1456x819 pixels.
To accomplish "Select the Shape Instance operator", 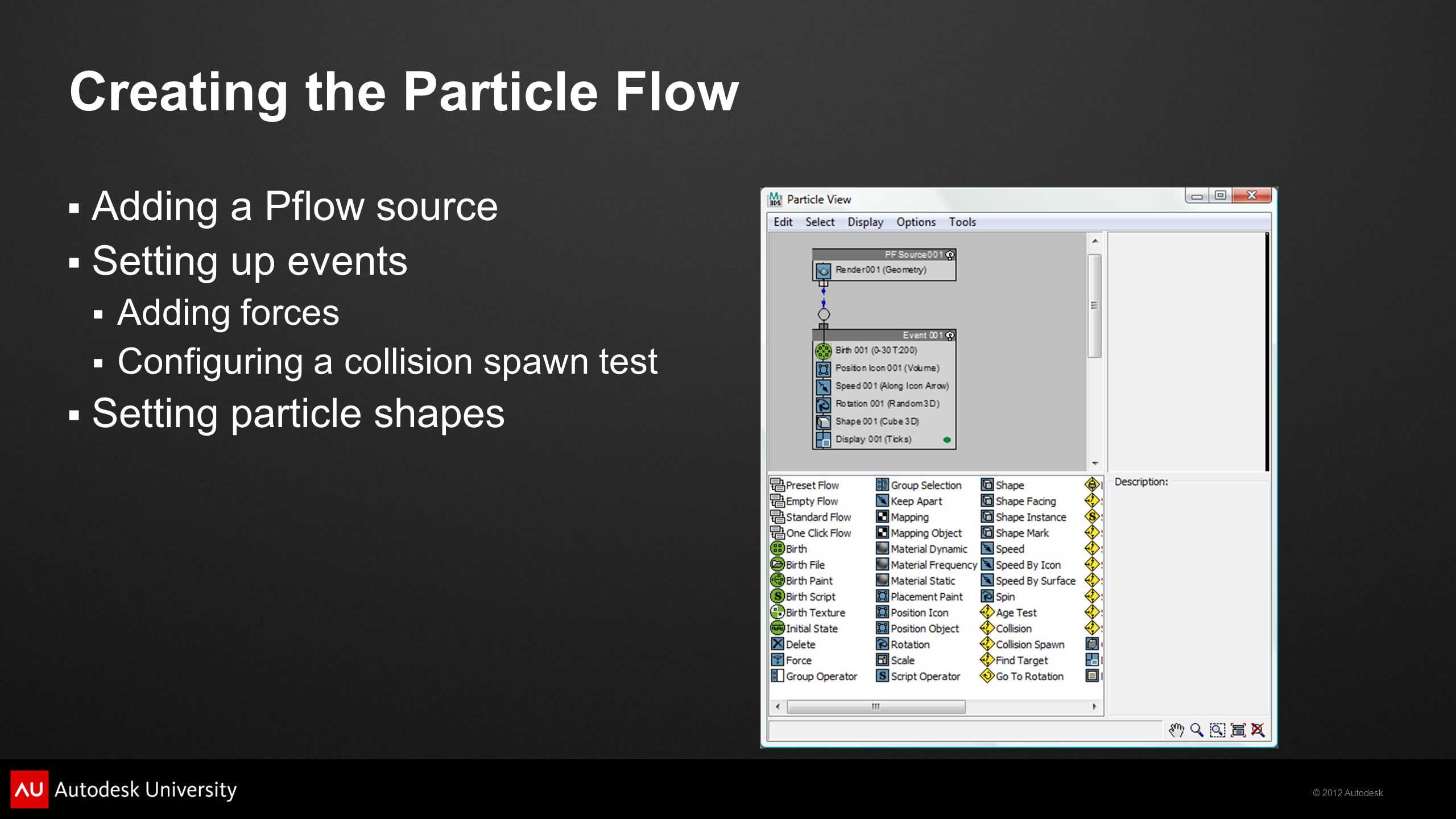I will tap(1024, 517).
